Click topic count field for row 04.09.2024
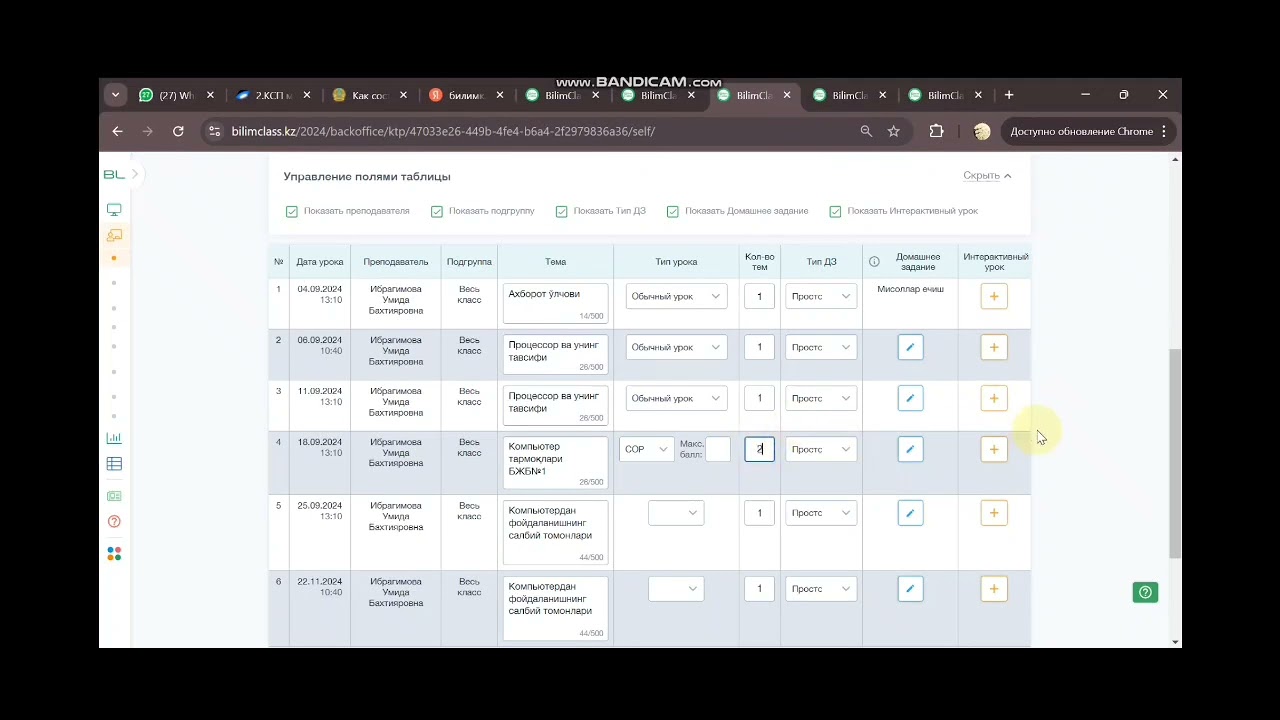The image size is (1280, 720). 759,296
